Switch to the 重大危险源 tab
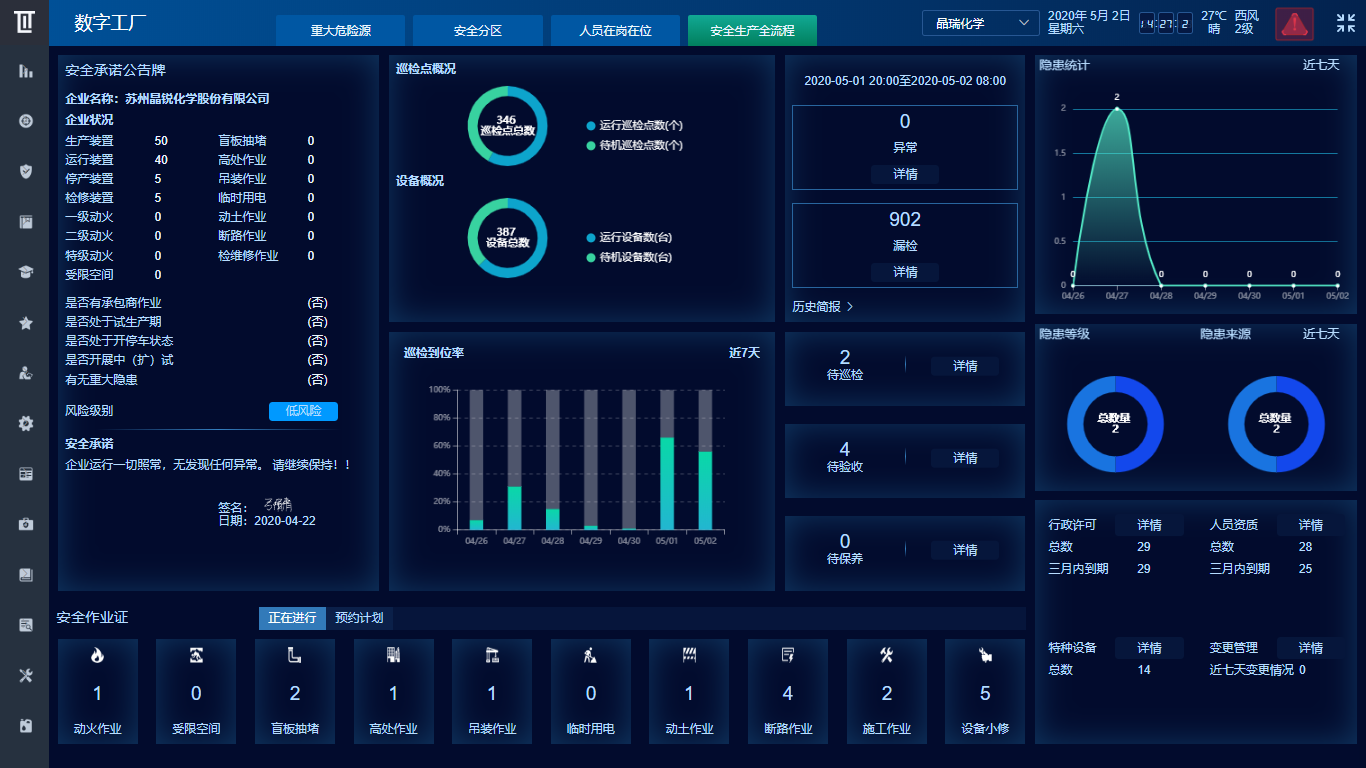Viewport: 1366px width, 768px height. click(340, 31)
